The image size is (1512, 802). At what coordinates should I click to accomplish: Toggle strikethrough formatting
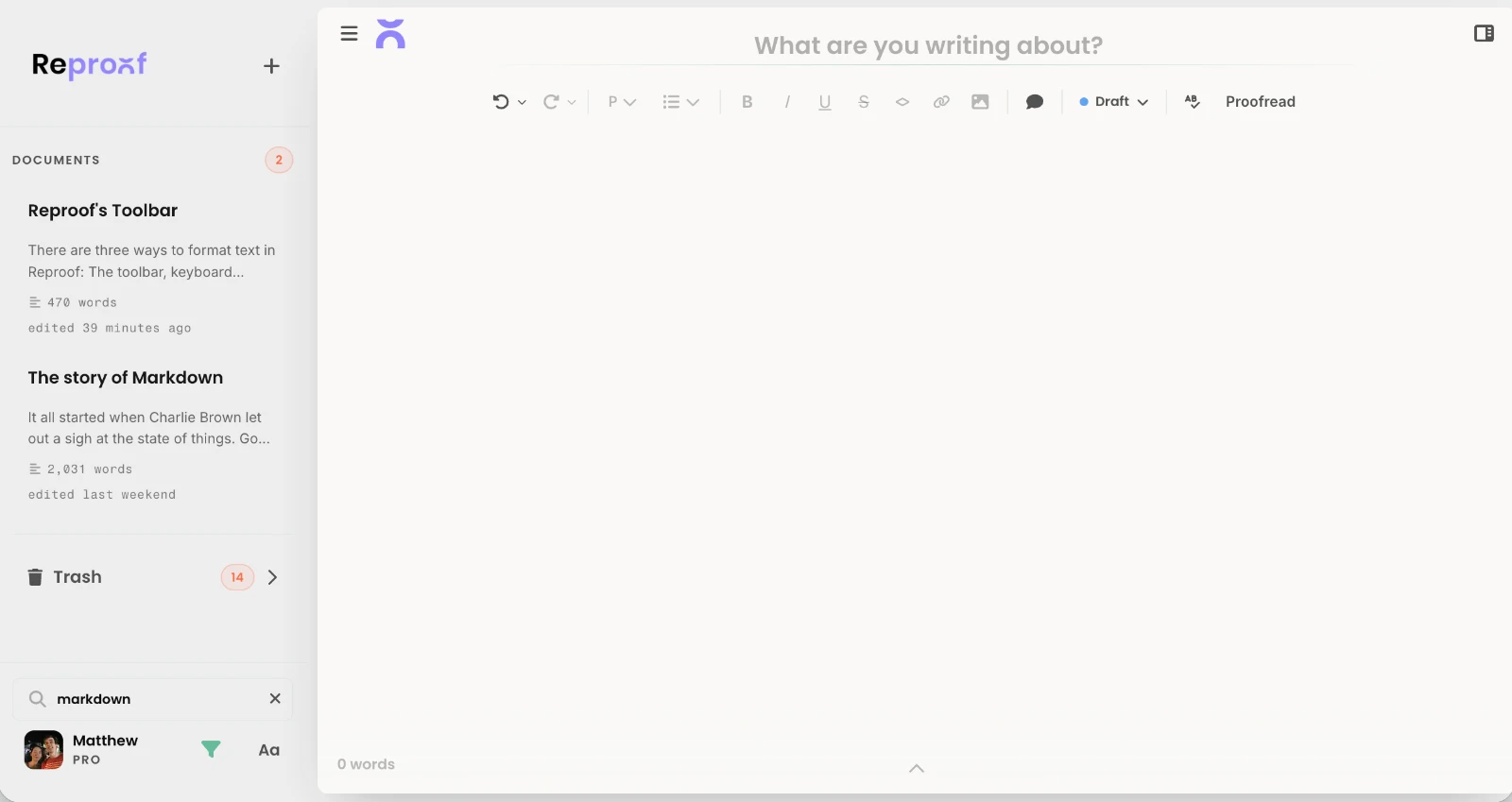[864, 102]
